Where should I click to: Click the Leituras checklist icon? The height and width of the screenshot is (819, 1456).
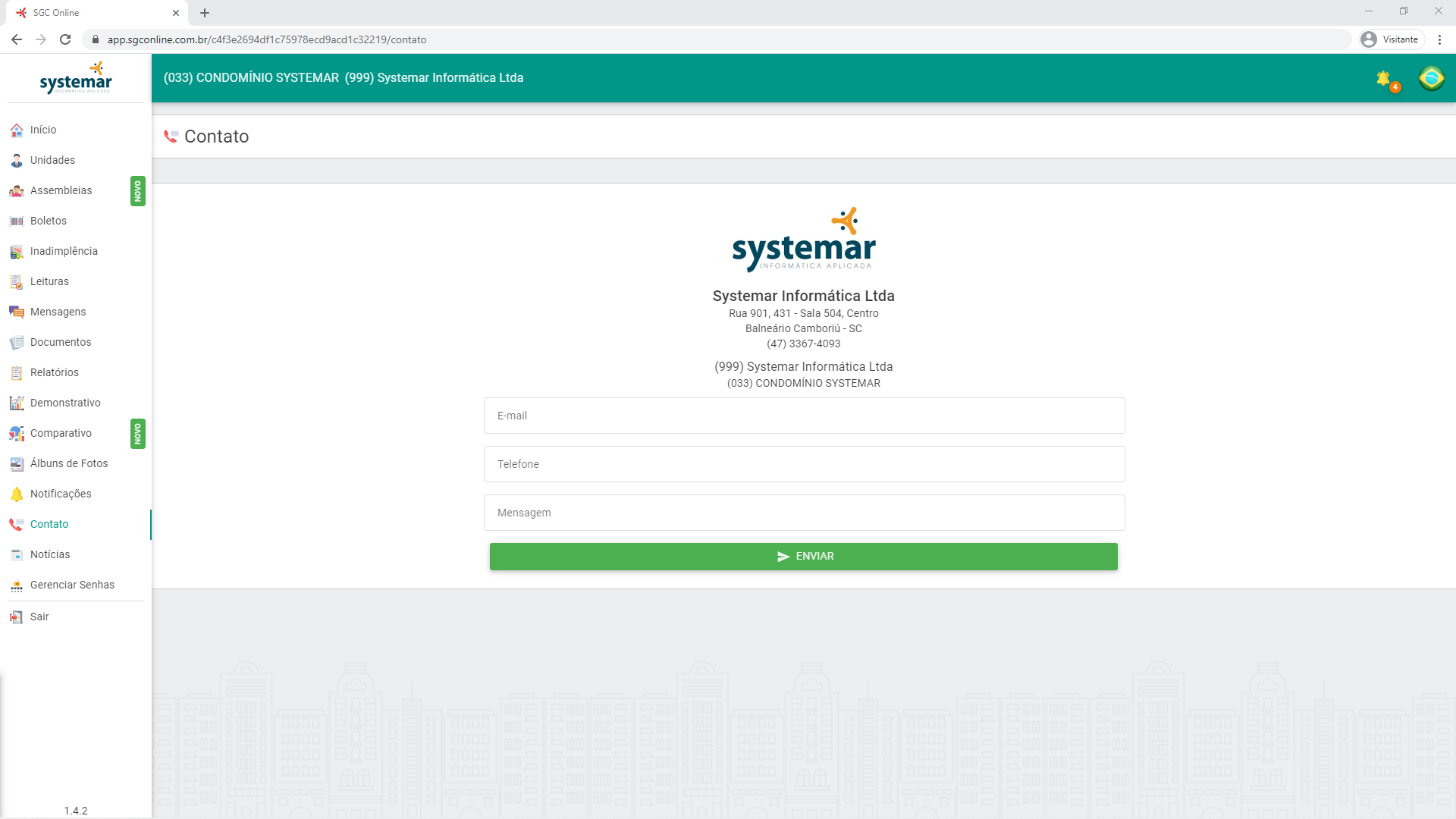[17, 282]
